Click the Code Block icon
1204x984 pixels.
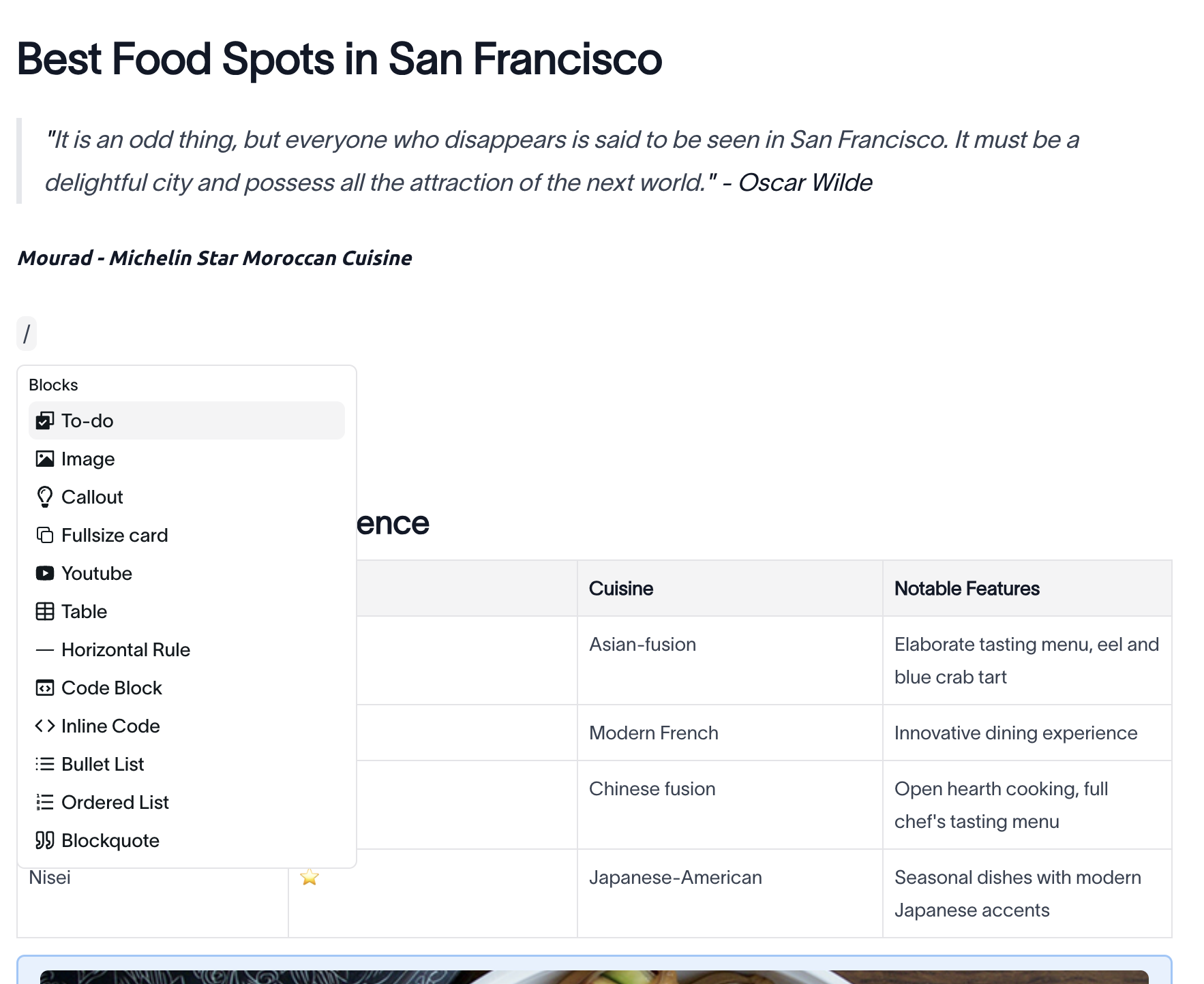tap(45, 688)
